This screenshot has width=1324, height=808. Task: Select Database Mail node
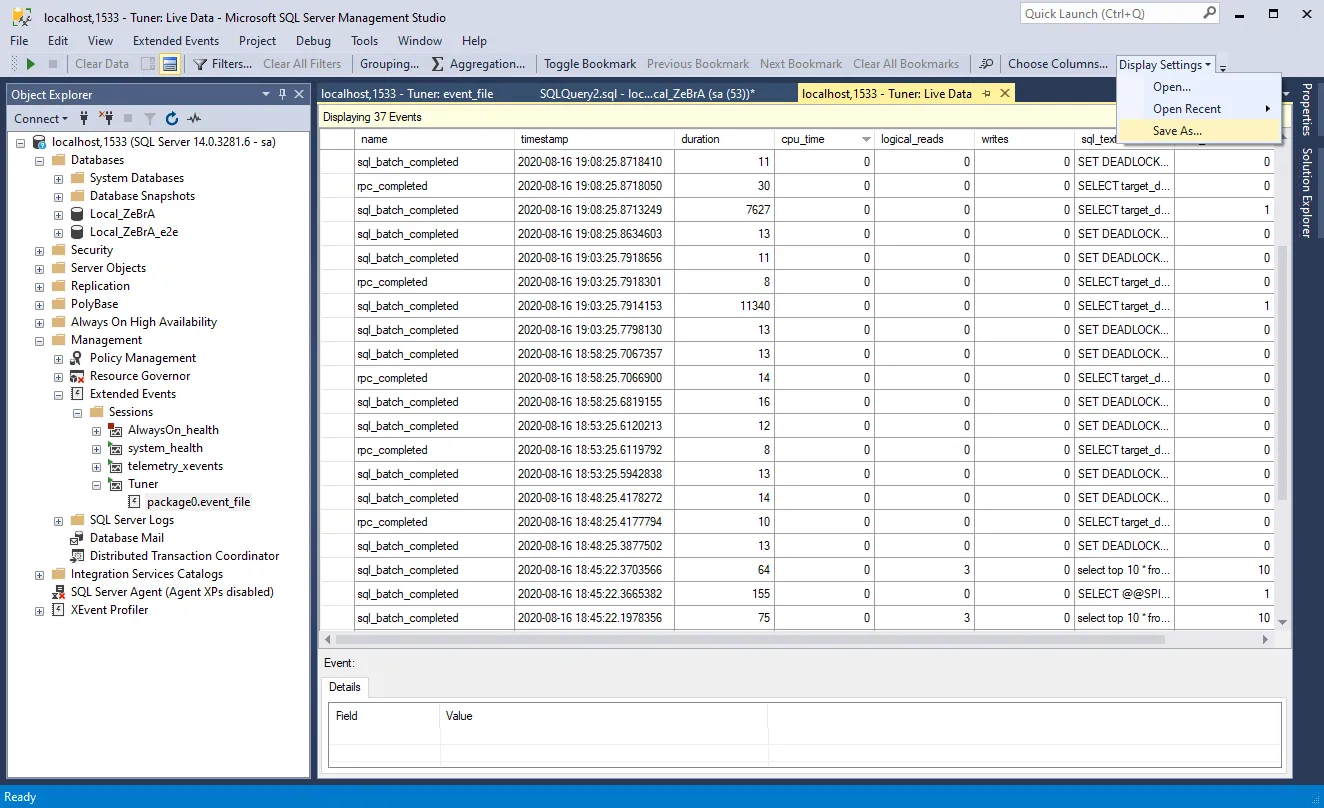tap(127, 538)
